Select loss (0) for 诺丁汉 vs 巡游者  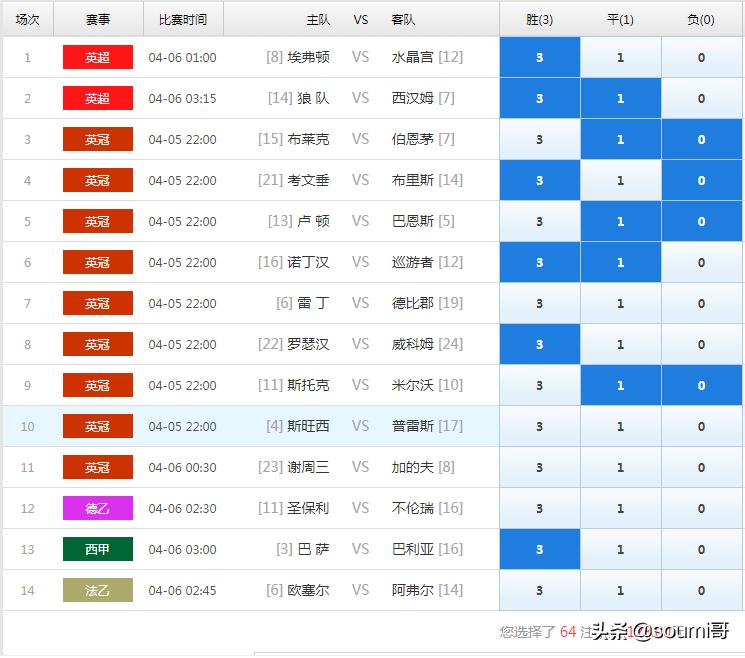pyautogui.click(x=701, y=262)
